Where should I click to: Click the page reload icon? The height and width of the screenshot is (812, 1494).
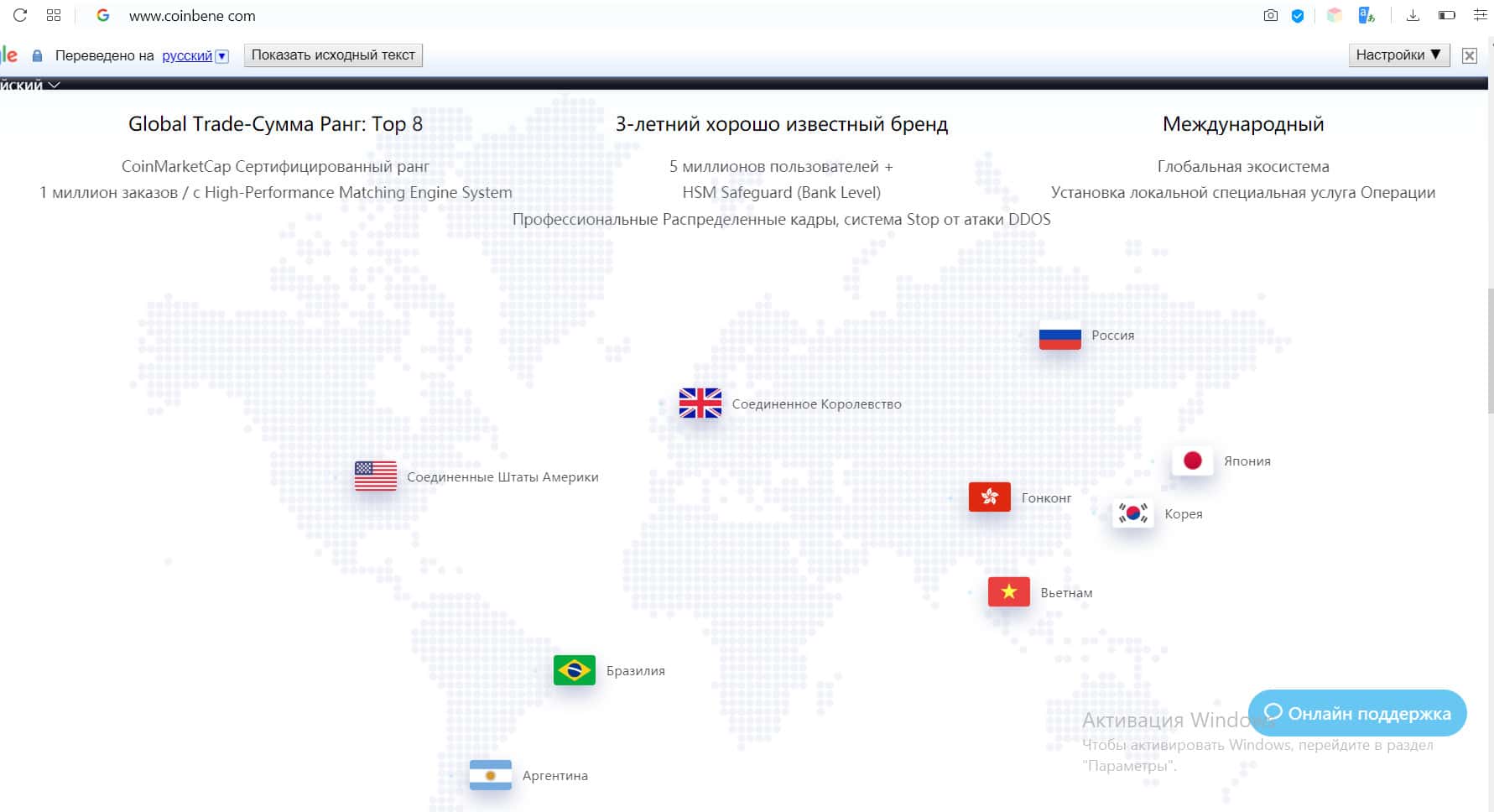click(x=20, y=15)
